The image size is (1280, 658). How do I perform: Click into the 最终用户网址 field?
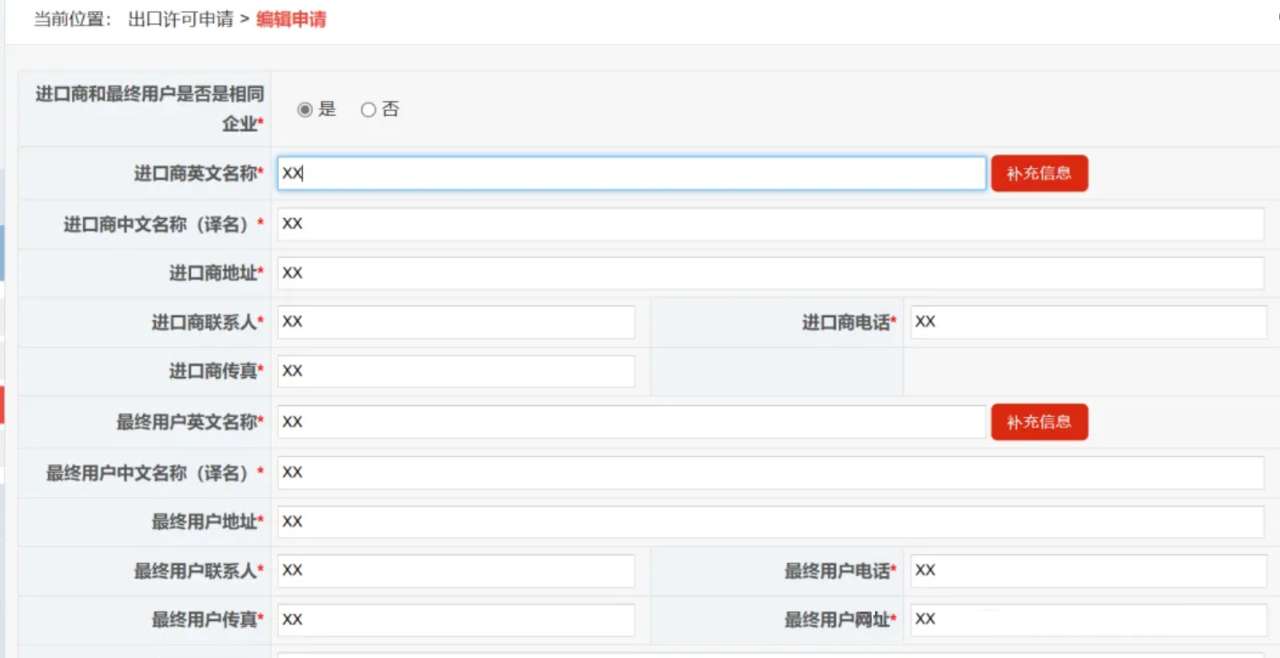(x=1087, y=619)
